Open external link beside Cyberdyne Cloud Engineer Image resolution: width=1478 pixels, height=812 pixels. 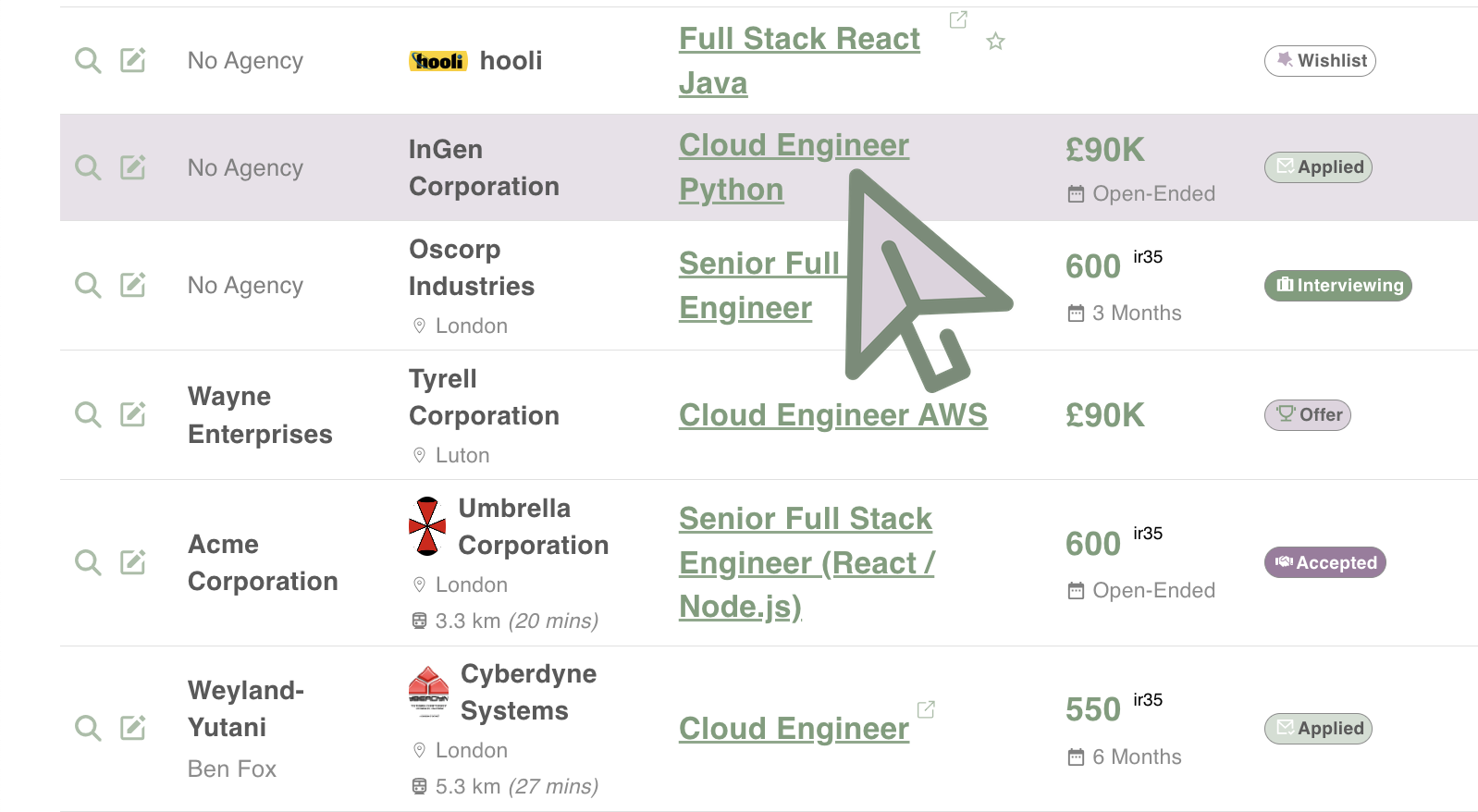926,709
